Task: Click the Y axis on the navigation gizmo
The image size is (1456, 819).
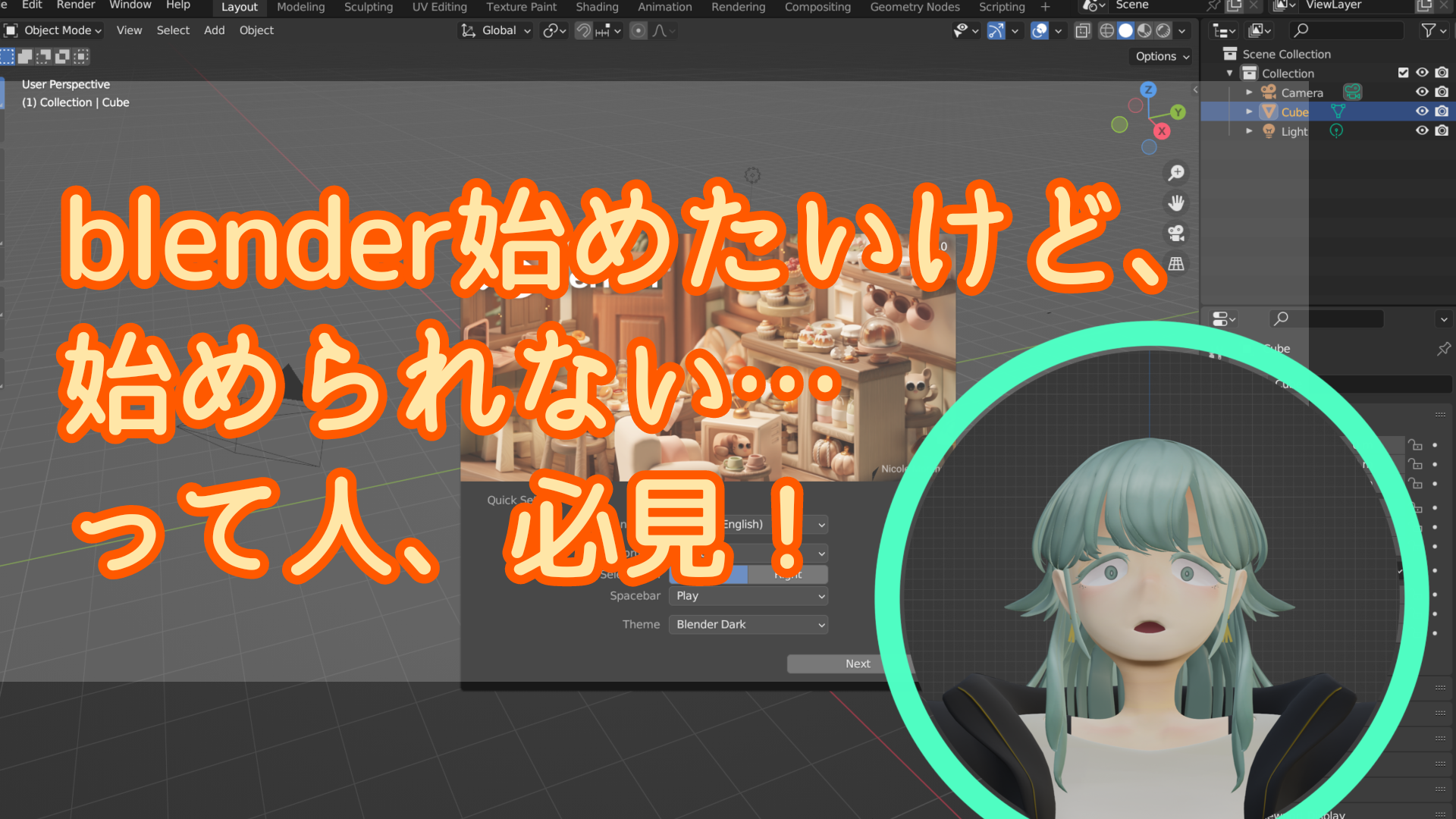Action: click(x=1178, y=112)
